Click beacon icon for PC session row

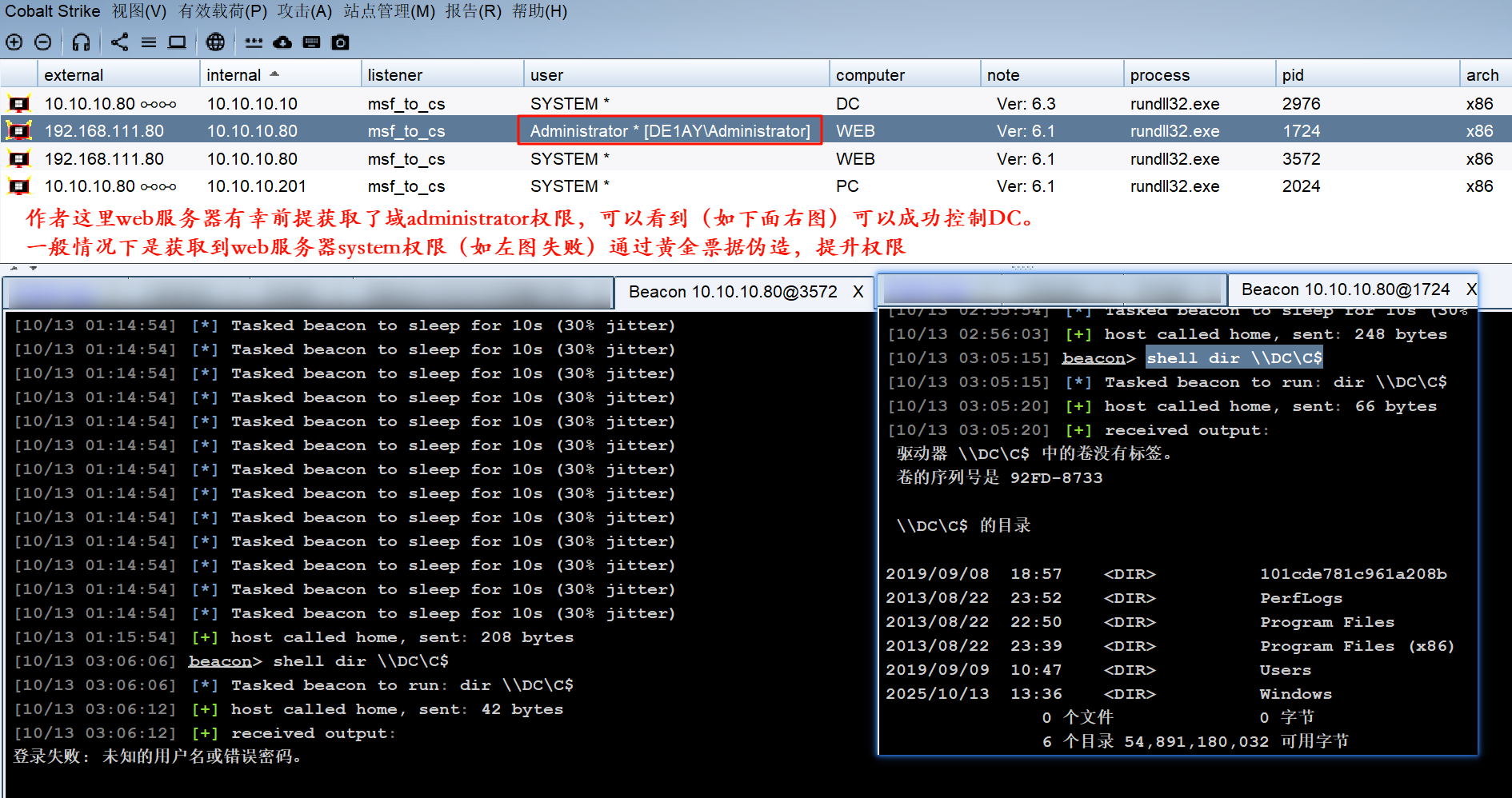pos(19,186)
